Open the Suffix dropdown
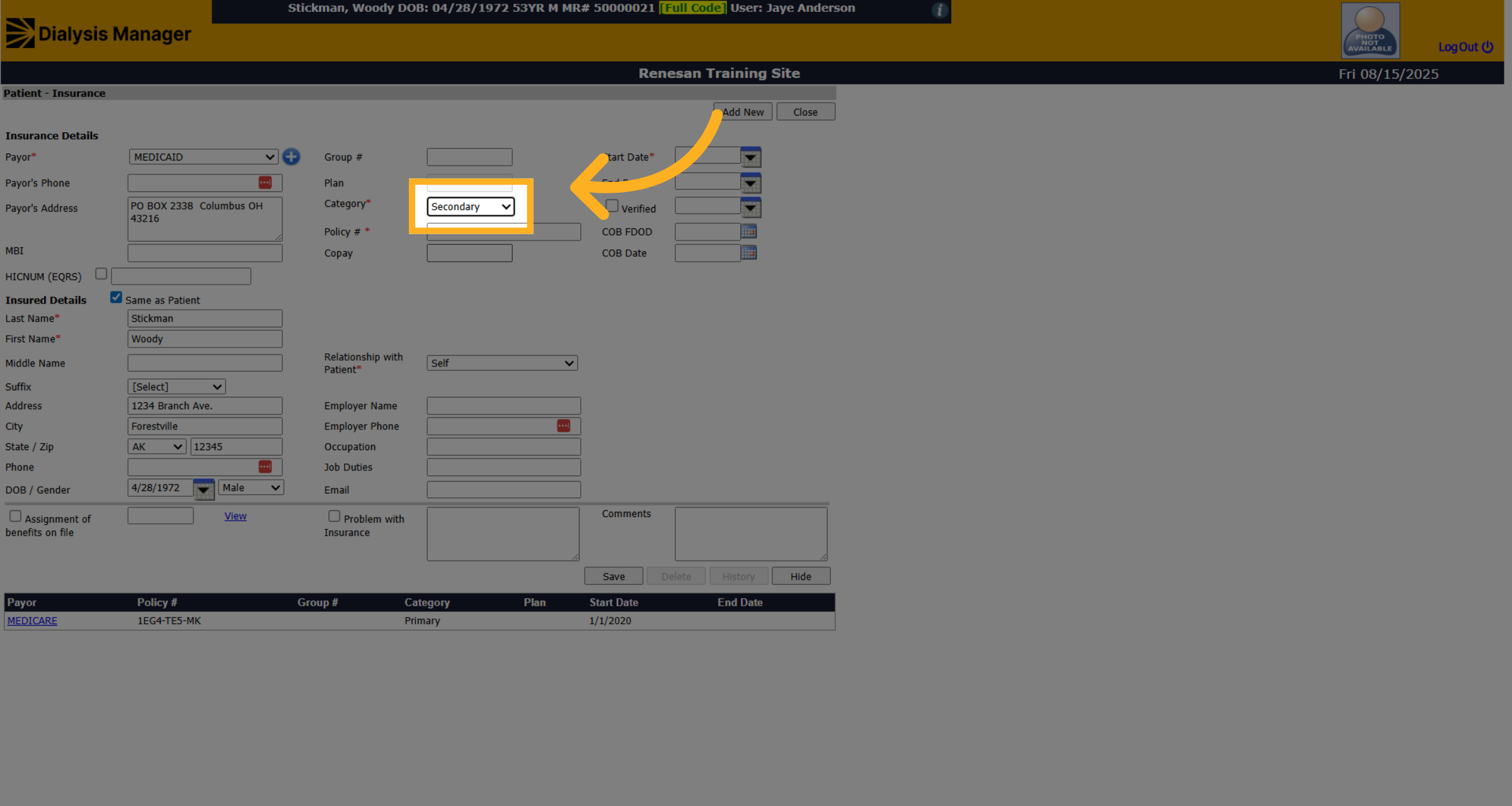Screen dimensions: 1512x806 (176, 387)
